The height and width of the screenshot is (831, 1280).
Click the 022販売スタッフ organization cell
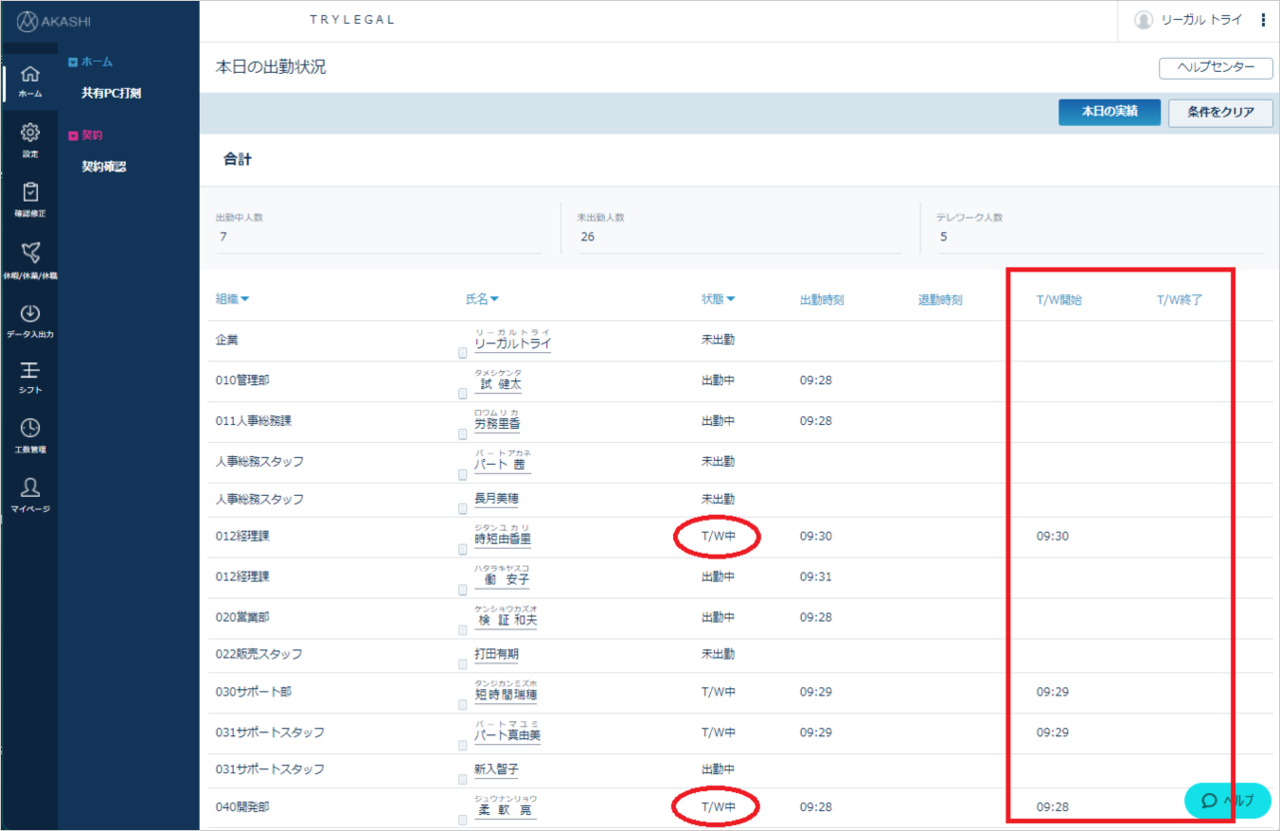pos(259,654)
